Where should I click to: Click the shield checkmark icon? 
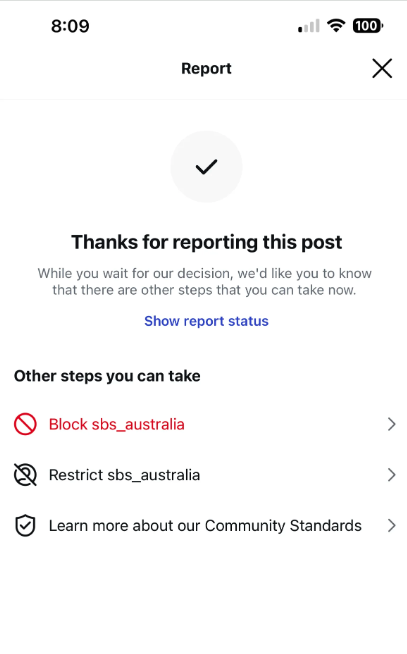pos(25,526)
